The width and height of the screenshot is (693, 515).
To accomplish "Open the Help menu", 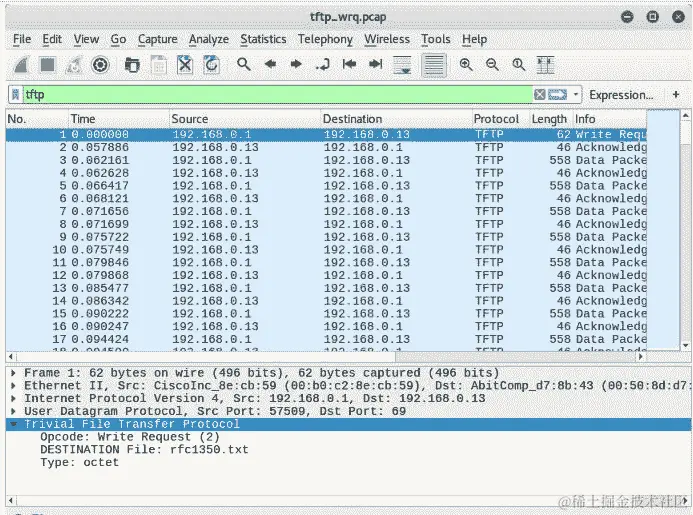I will [474, 39].
